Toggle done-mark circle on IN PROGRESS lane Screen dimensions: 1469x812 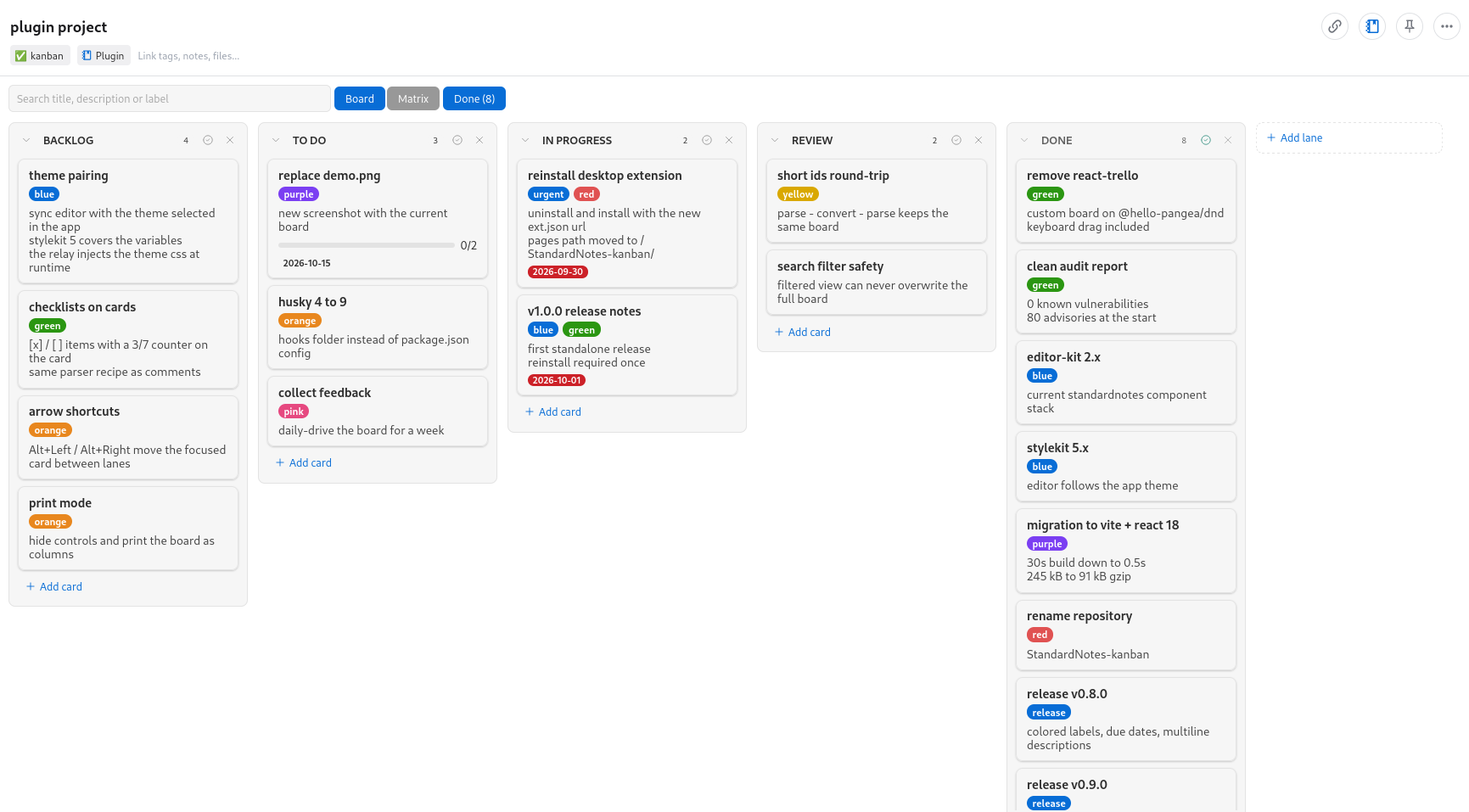(707, 140)
